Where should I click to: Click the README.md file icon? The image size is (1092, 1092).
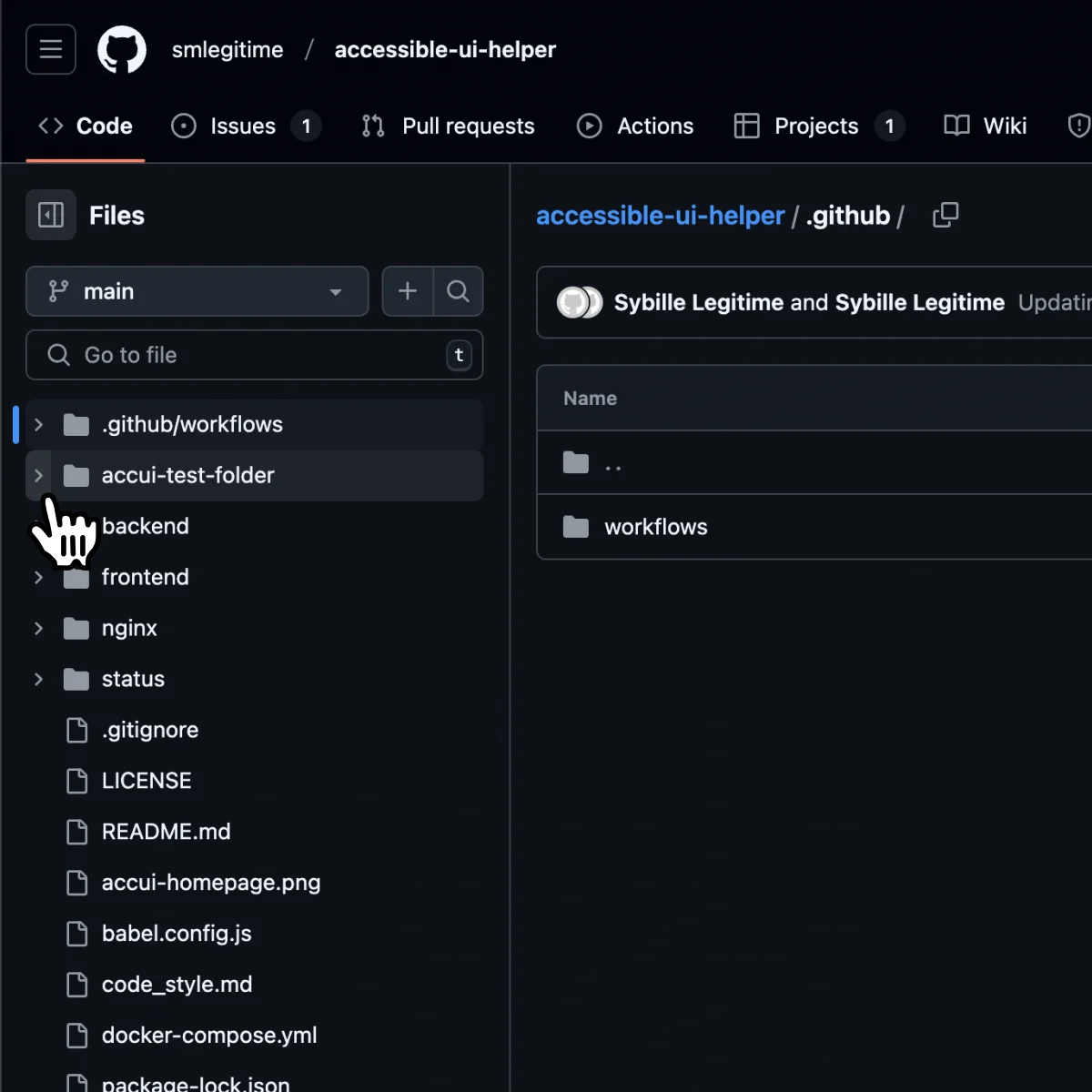coord(77,832)
